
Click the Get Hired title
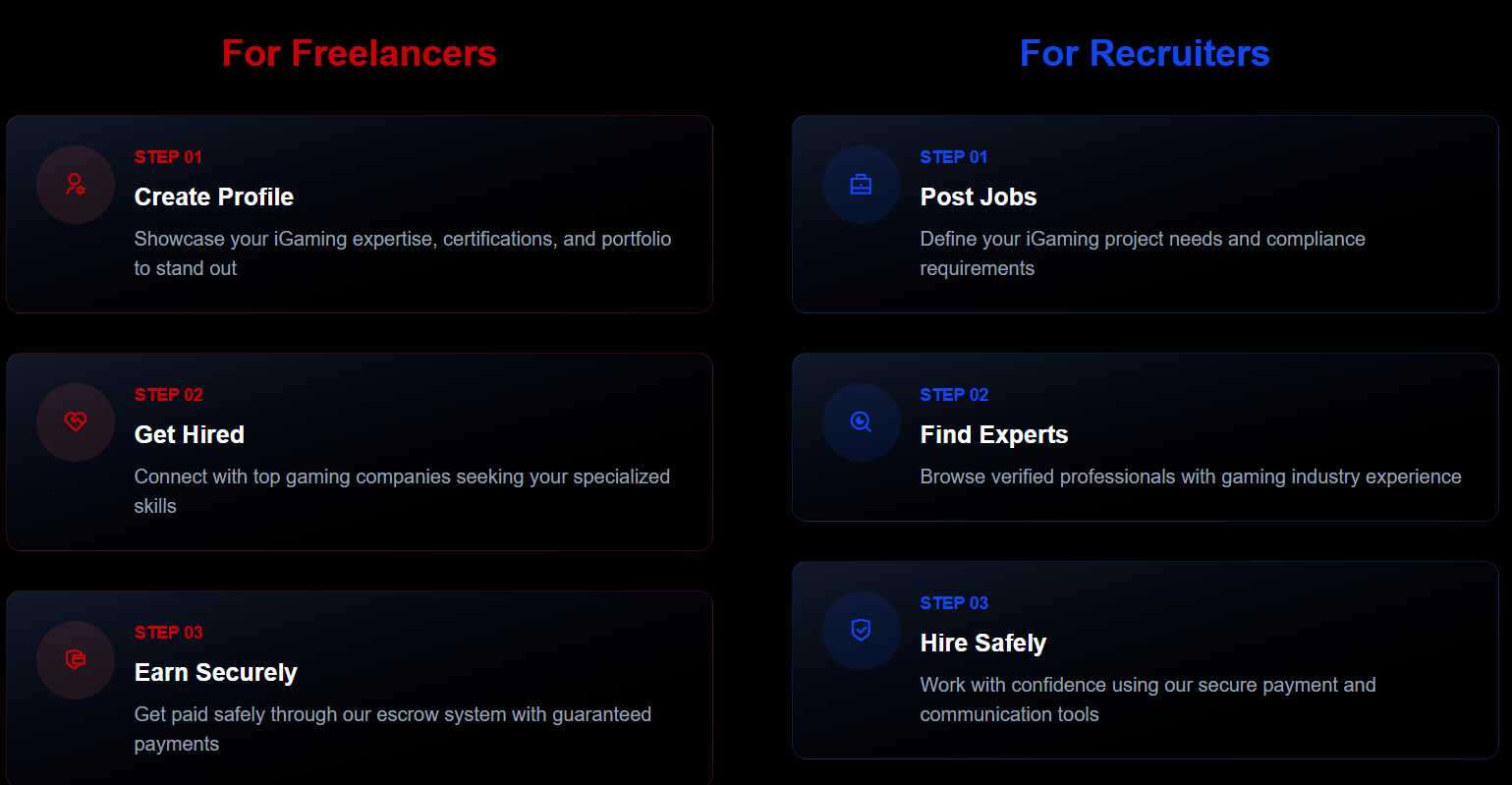coord(189,435)
